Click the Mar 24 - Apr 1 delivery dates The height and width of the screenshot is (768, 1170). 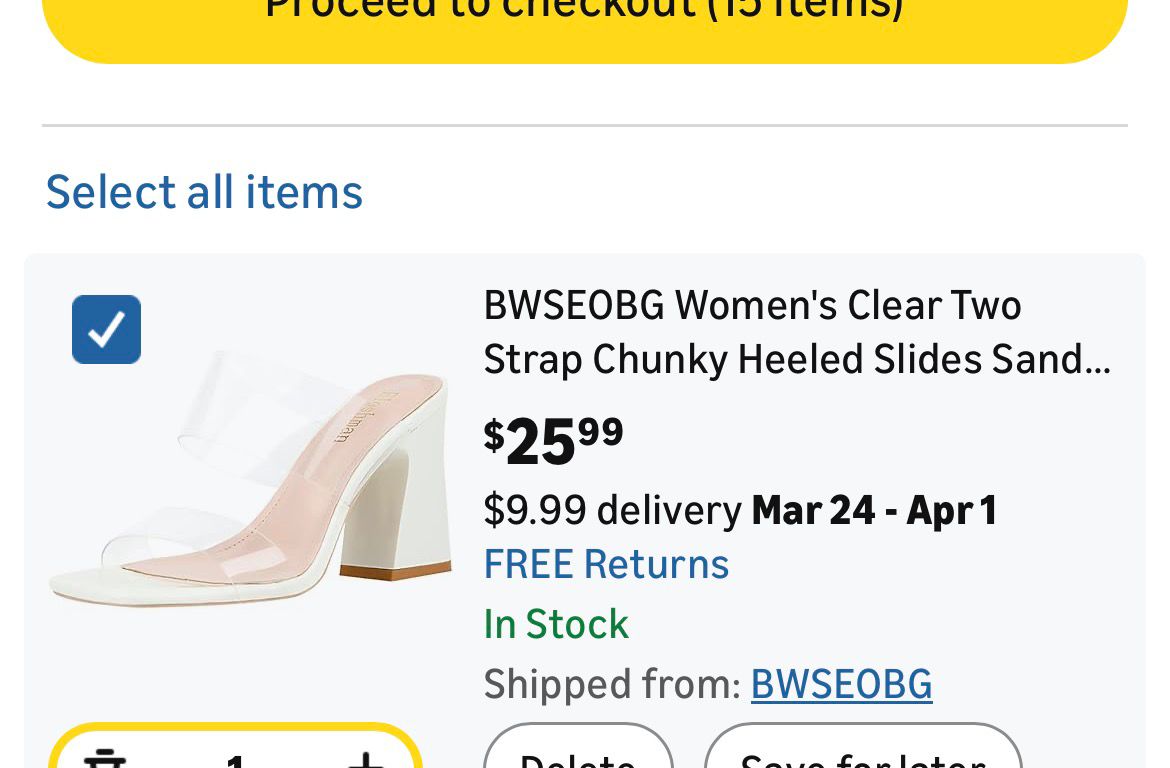click(x=874, y=510)
